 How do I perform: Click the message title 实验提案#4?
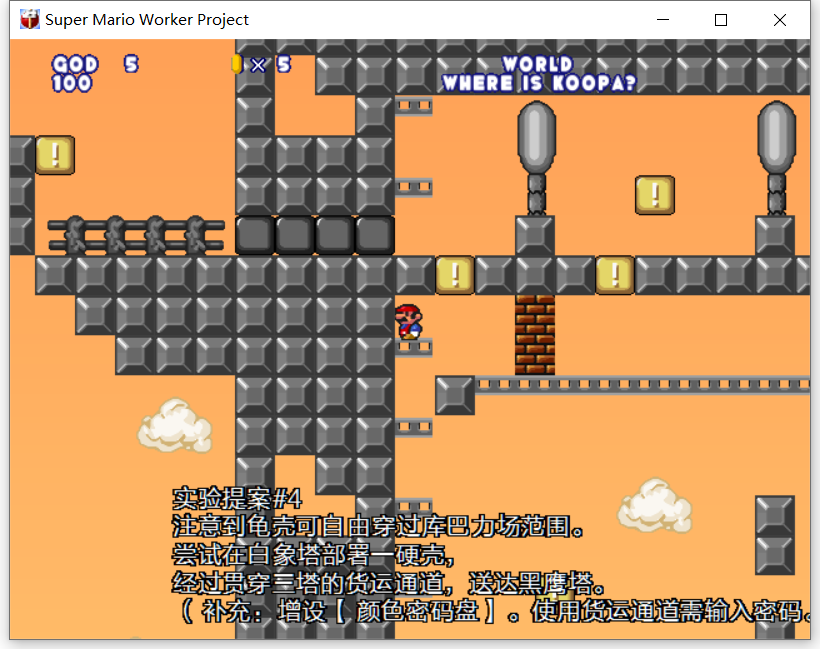click(x=237, y=498)
